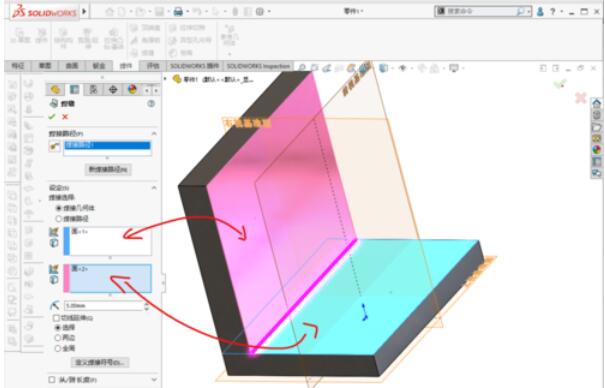
Task: Expand the menu arrow beside SOLIDWORKS logo
Action: (x=84, y=12)
